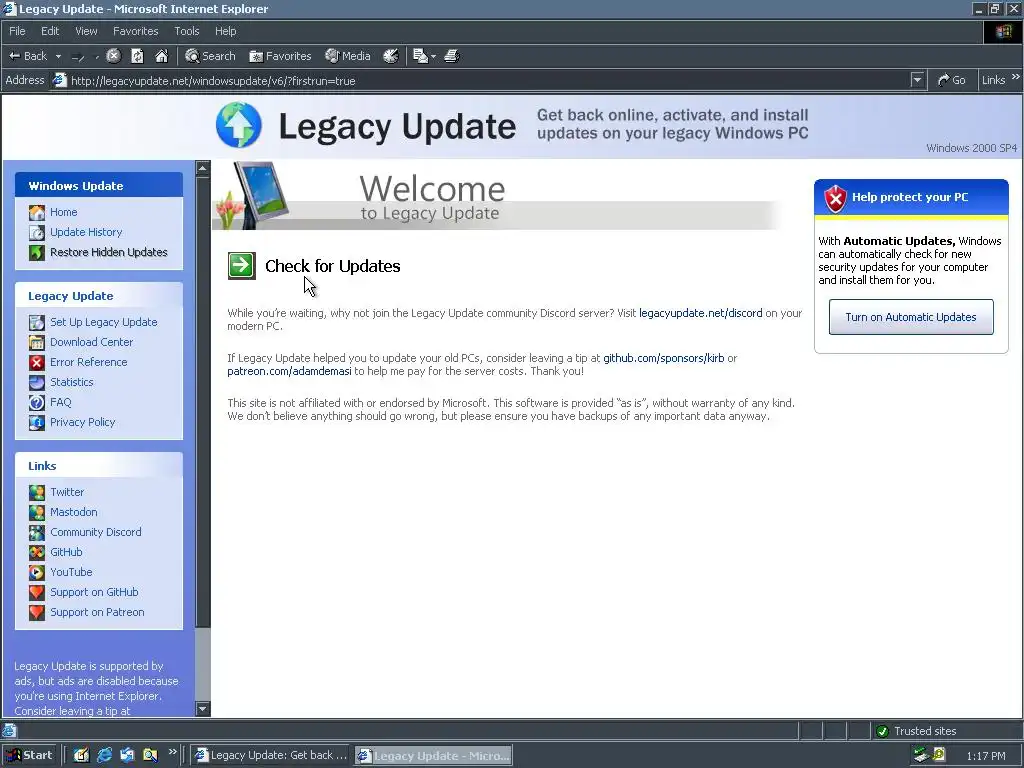This screenshot has width=1024, height=768.
Task: Click the Legacy Update globe logo
Action: 239,125
